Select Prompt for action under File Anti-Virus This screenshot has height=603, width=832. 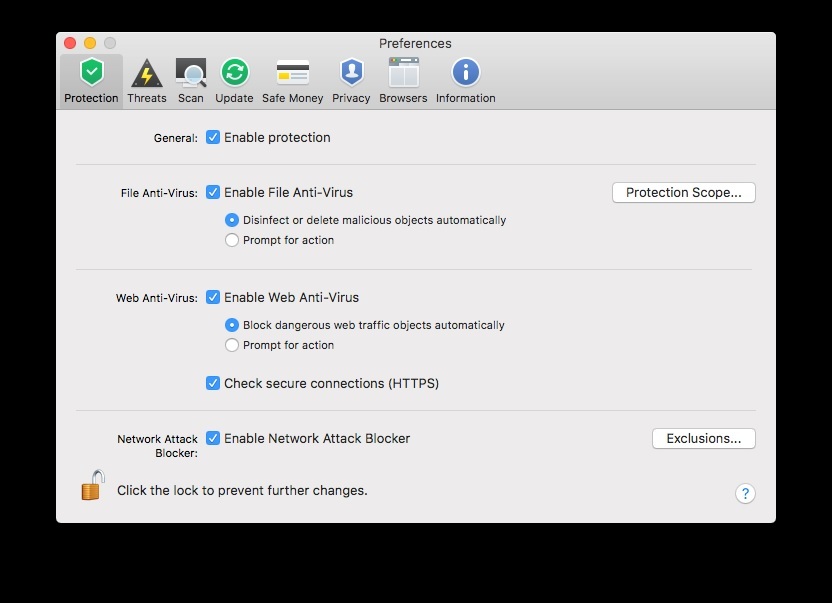pyautogui.click(x=232, y=240)
